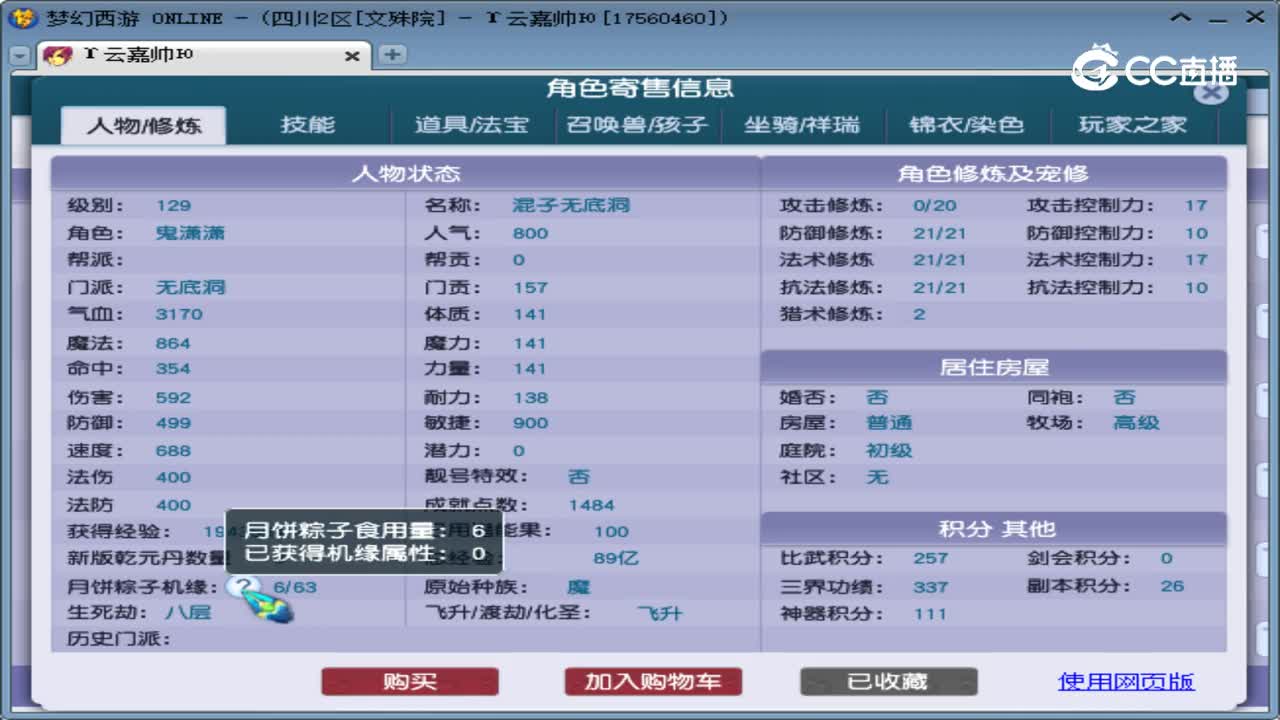The image size is (1280, 720).
Task: Click the 飞升/渡劫/化圣 value 飞升
Action: click(659, 613)
